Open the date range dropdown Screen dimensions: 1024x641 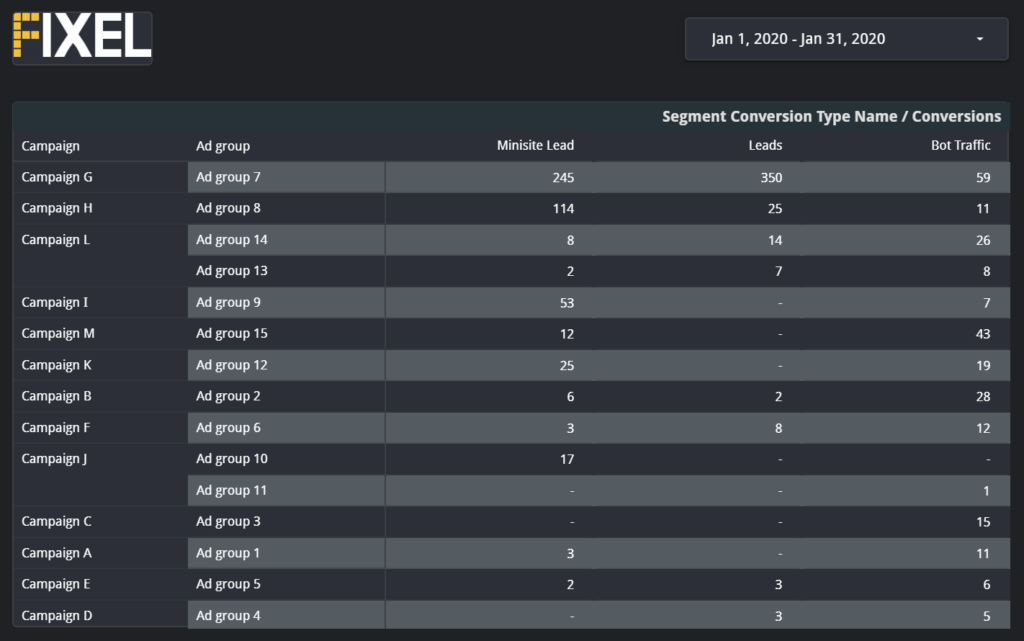(846, 39)
